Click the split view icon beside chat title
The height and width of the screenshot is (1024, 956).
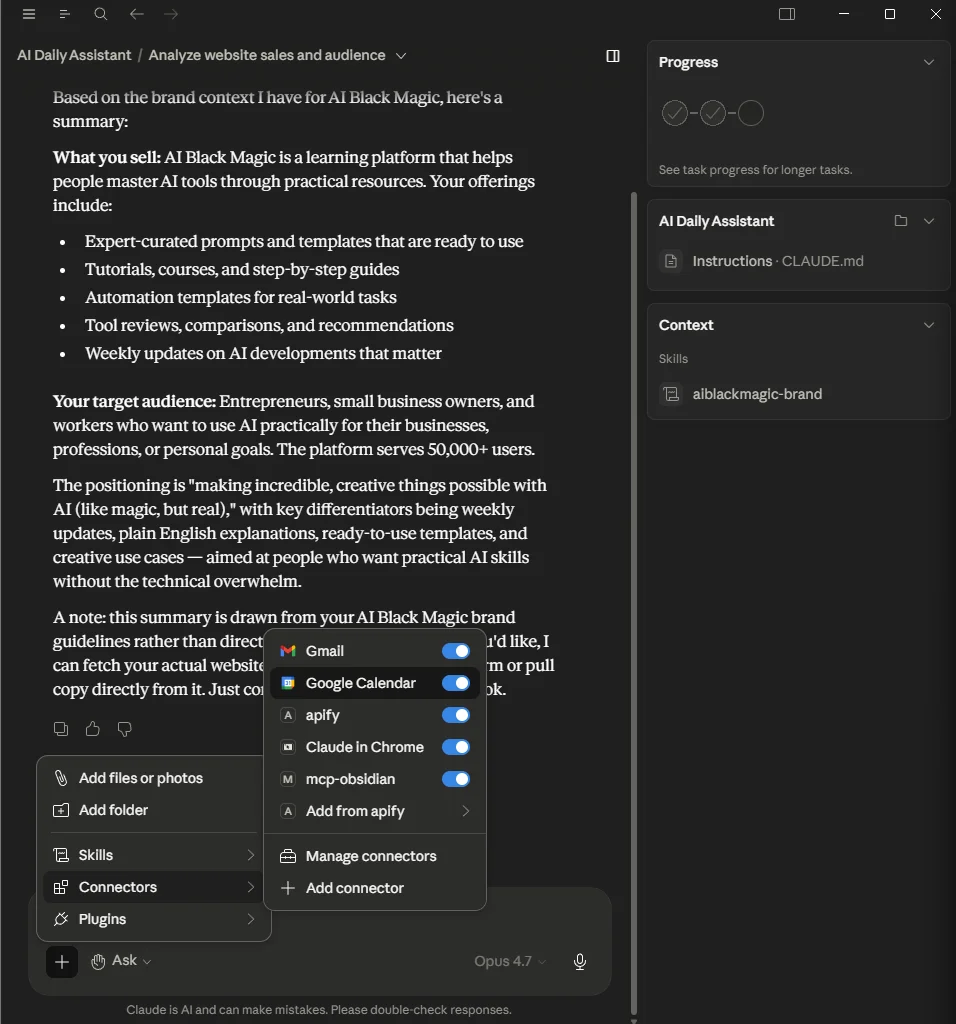[x=613, y=56]
